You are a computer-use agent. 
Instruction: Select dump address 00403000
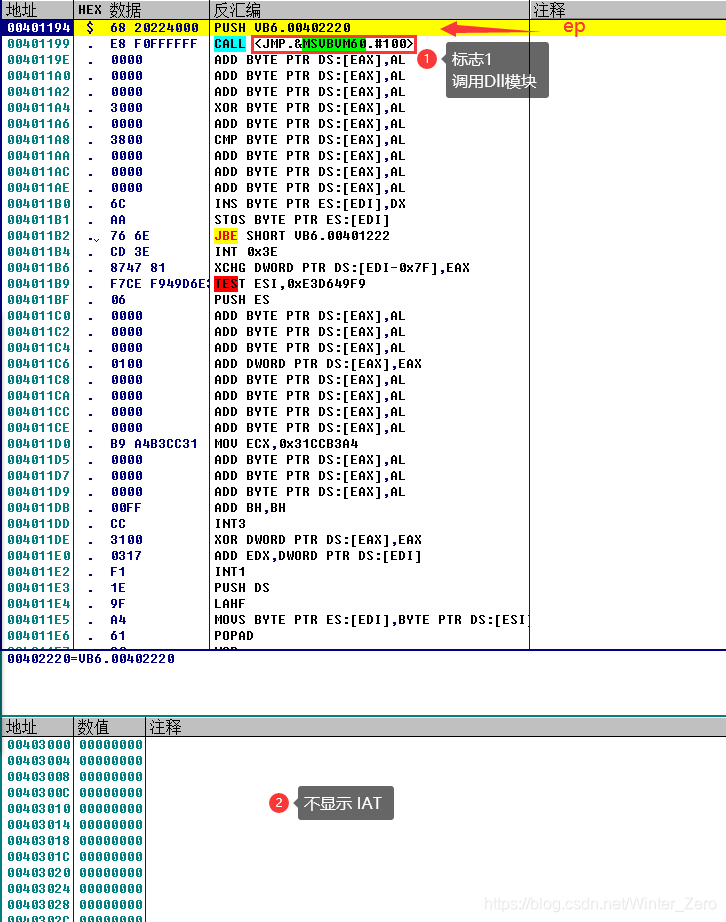pyautogui.click(x=39, y=744)
